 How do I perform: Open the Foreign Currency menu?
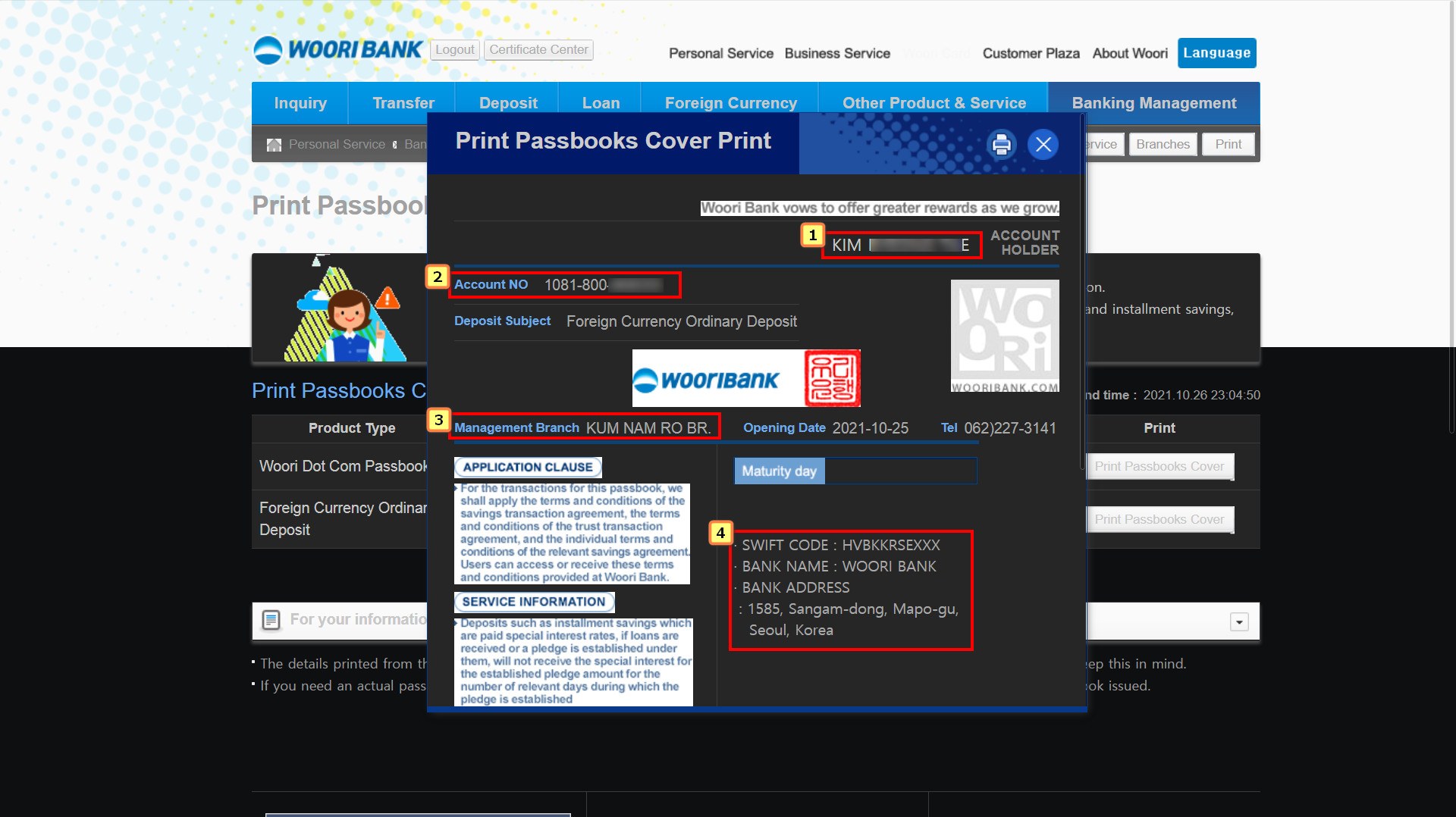[x=731, y=103]
